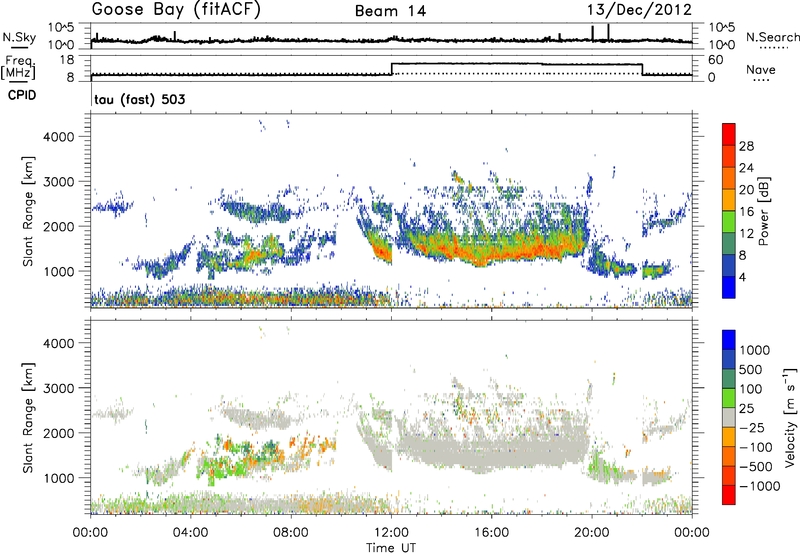Click the "18" tick on frequency axis
Image resolution: width=800 pixels, height=554 pixels.
67,60
